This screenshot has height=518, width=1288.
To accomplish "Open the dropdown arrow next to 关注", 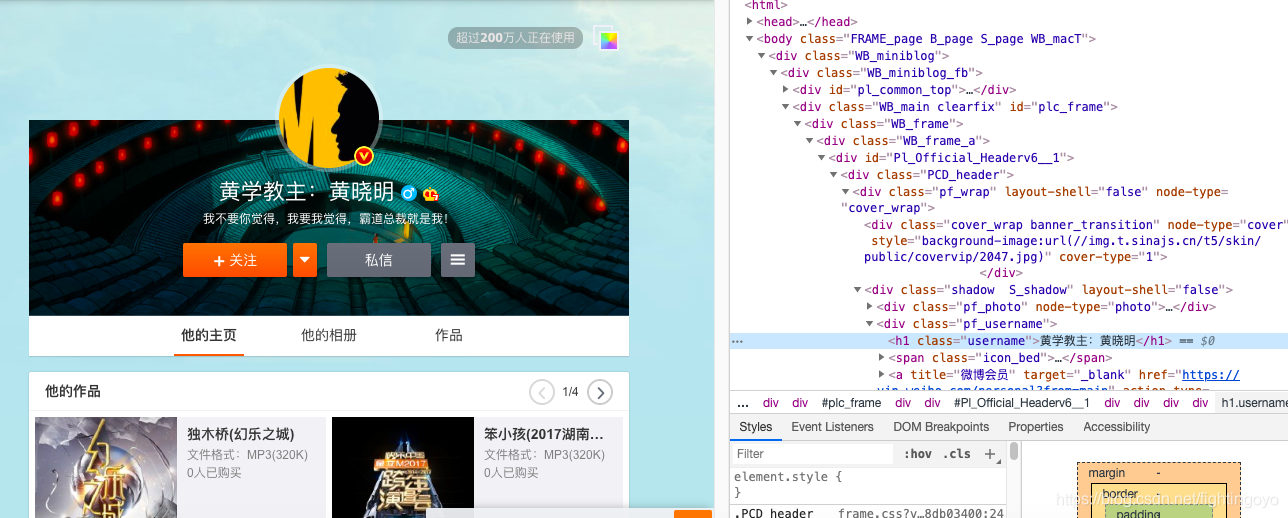I will coord(305,260).
